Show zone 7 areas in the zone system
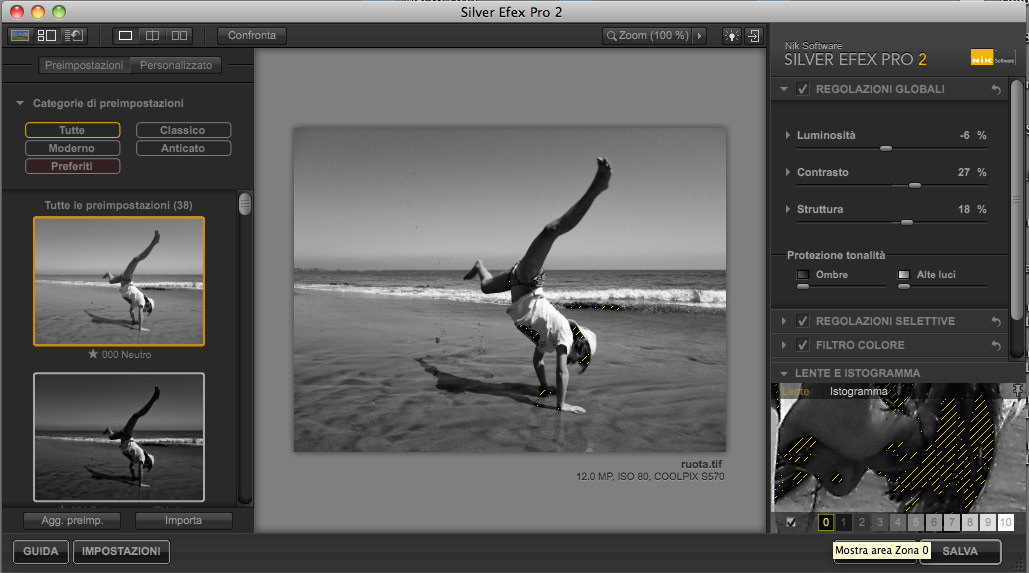The image size is (1029, 573). [x=952, y=522]
